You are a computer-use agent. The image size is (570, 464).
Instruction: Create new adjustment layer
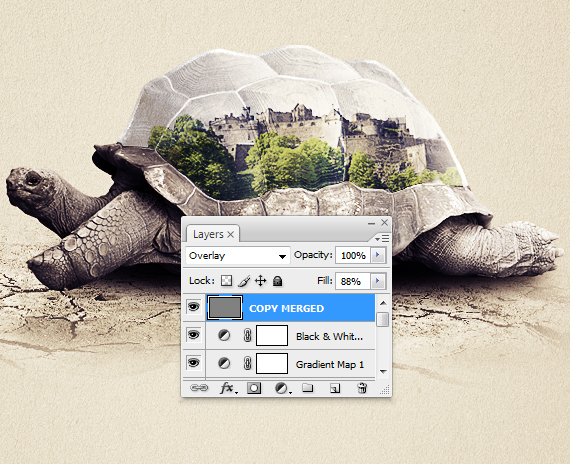coord(282,388)
